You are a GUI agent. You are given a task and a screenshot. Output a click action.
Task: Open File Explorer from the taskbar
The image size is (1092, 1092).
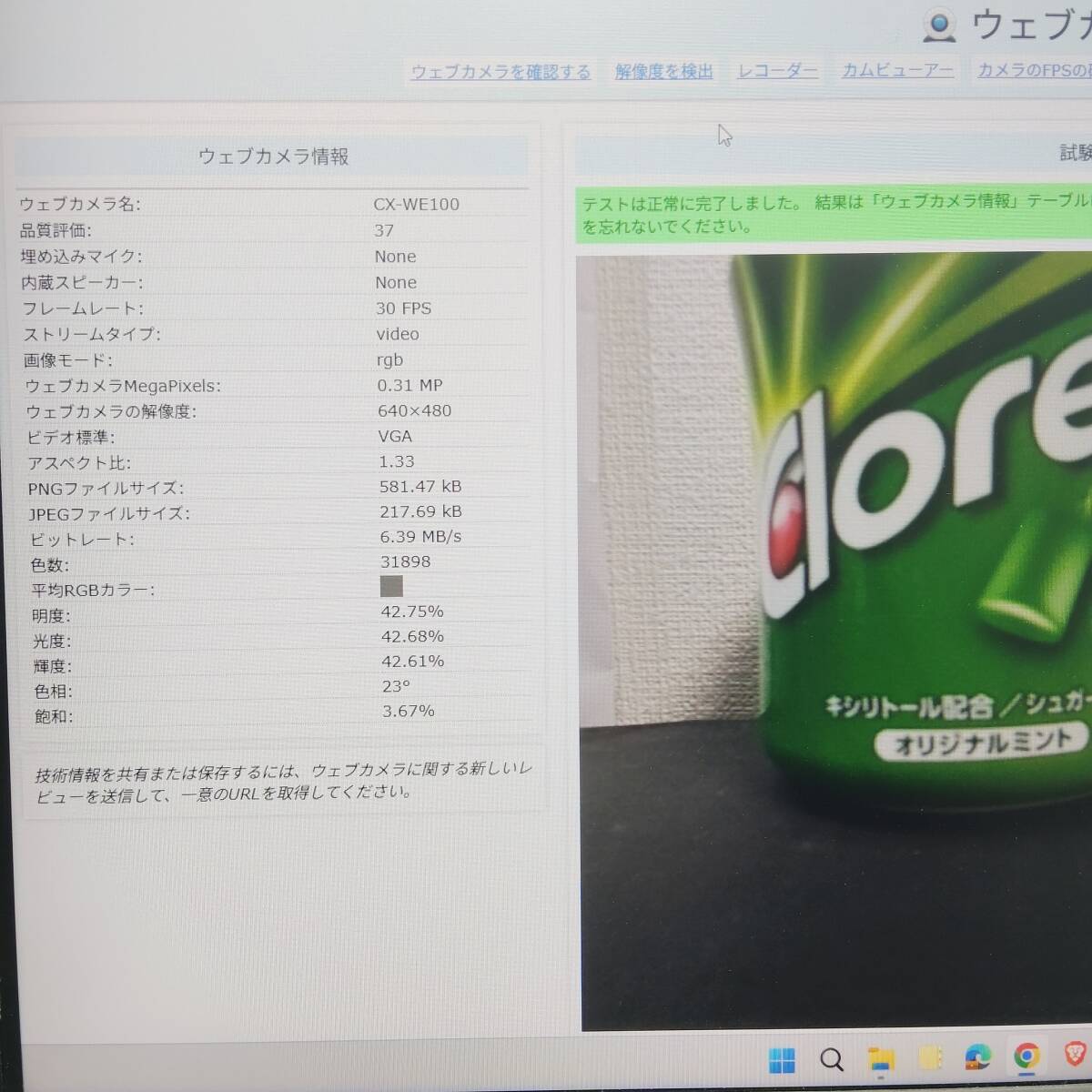[880, 1059]
